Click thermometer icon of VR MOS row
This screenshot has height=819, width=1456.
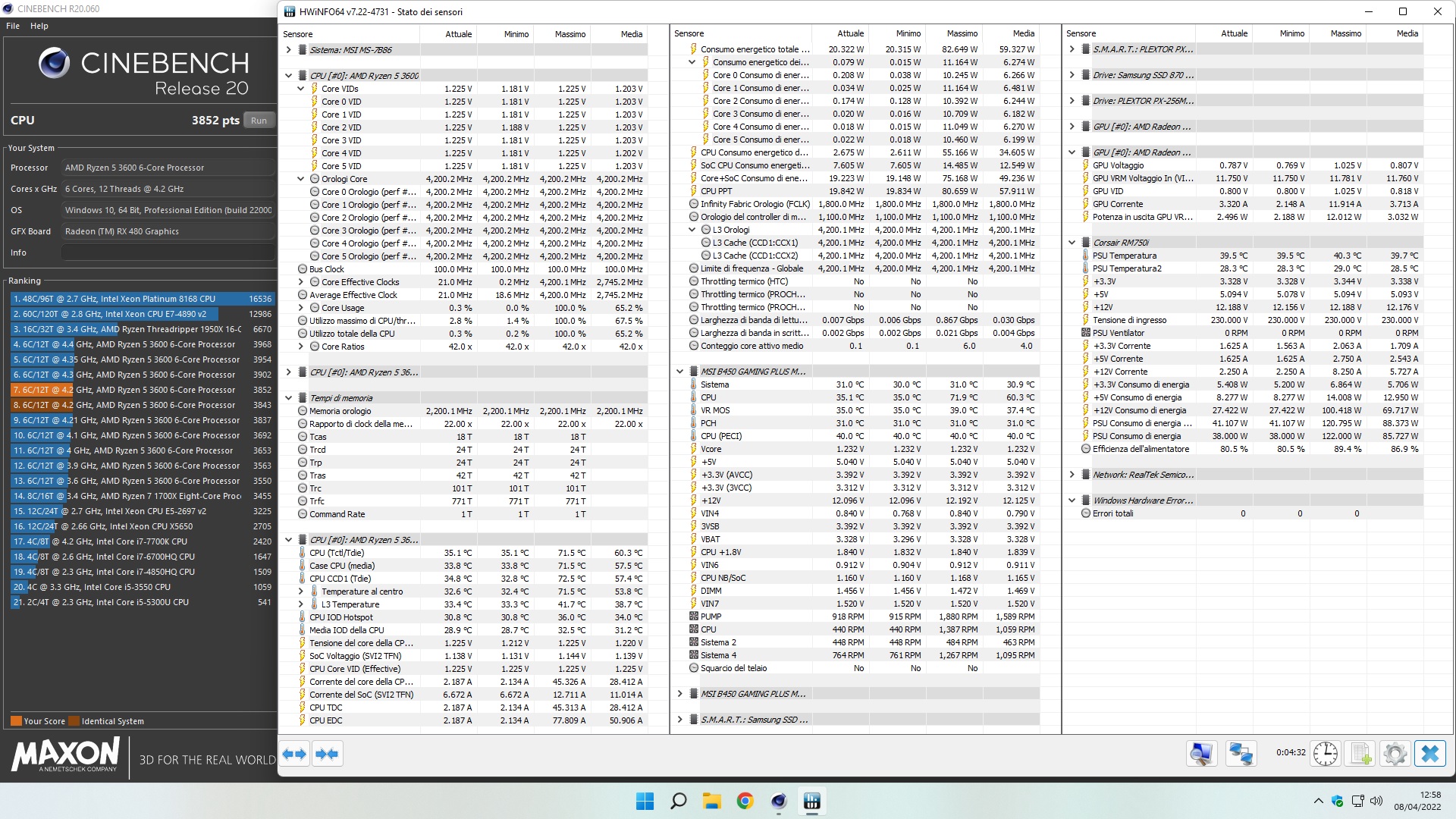pyautogui.click(x=693, y=410)
